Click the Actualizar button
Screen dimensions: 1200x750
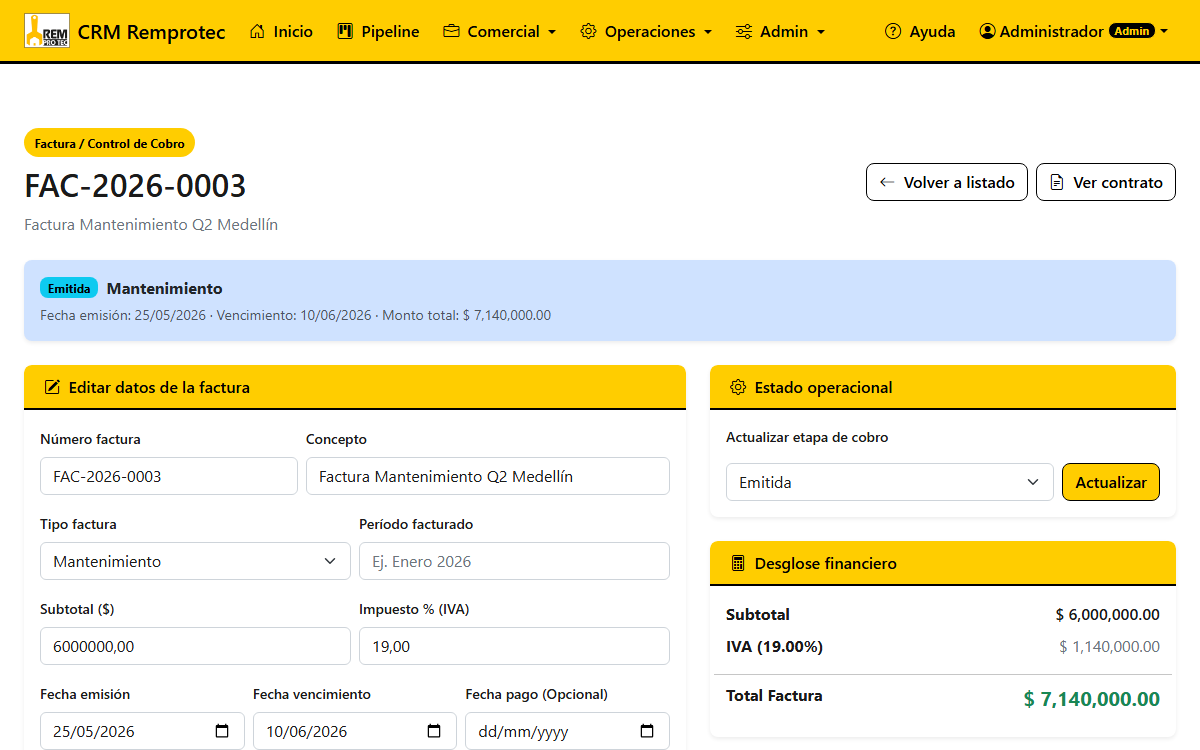coord(1111,482)
